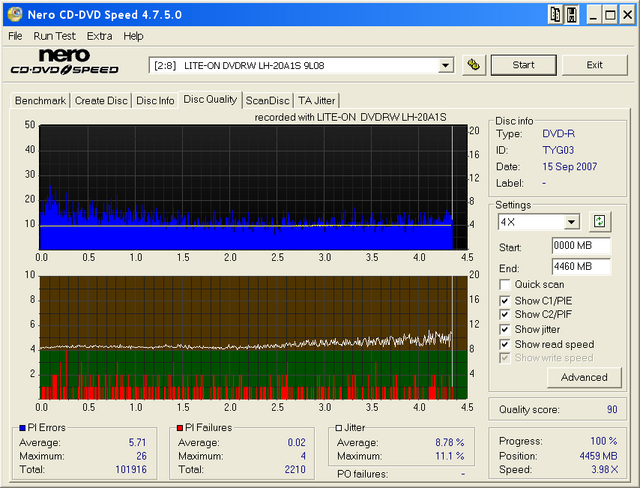Open the Run Test menu

coord(54,36)
